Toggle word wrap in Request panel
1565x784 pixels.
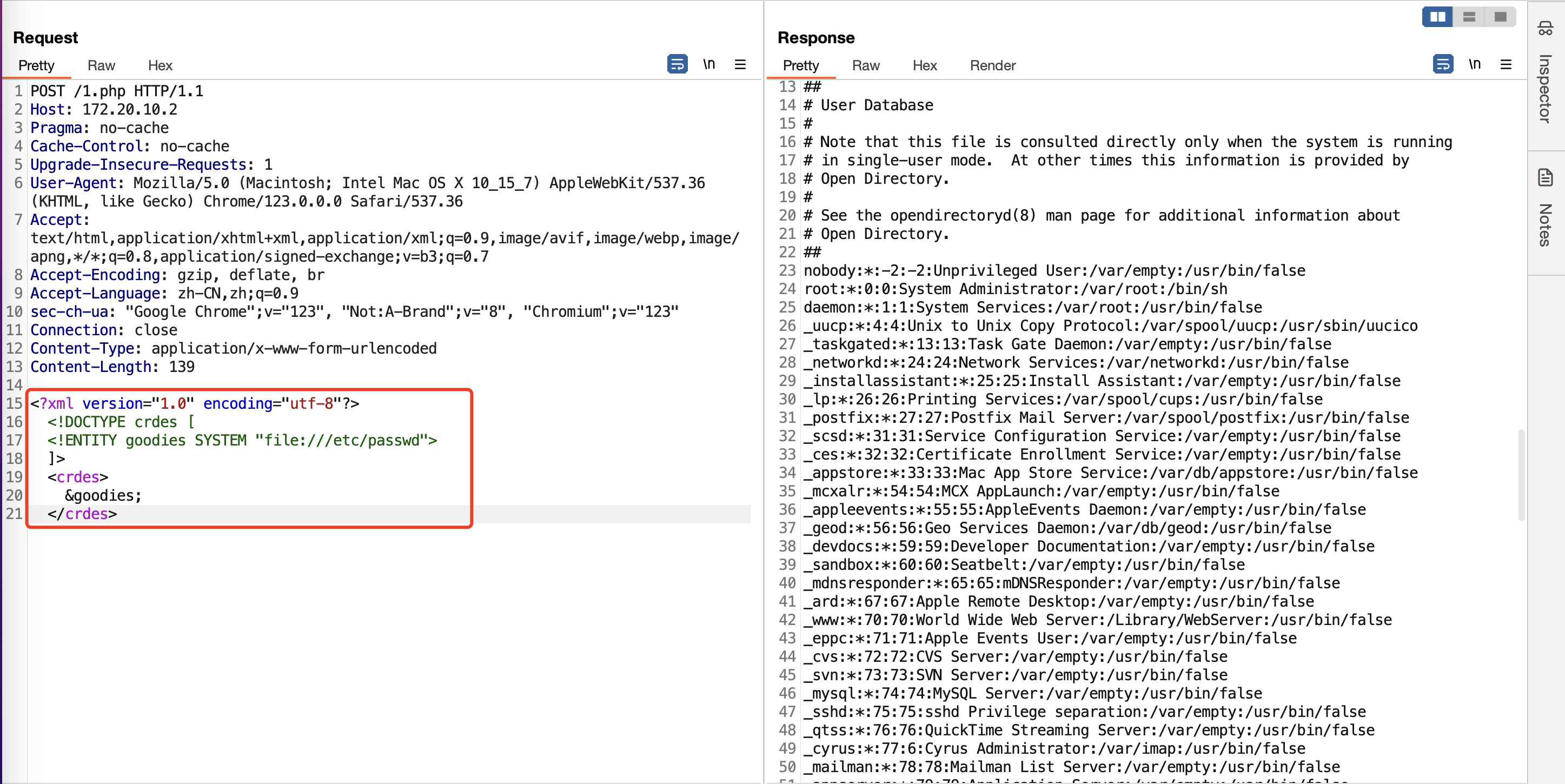coord(677,64)
